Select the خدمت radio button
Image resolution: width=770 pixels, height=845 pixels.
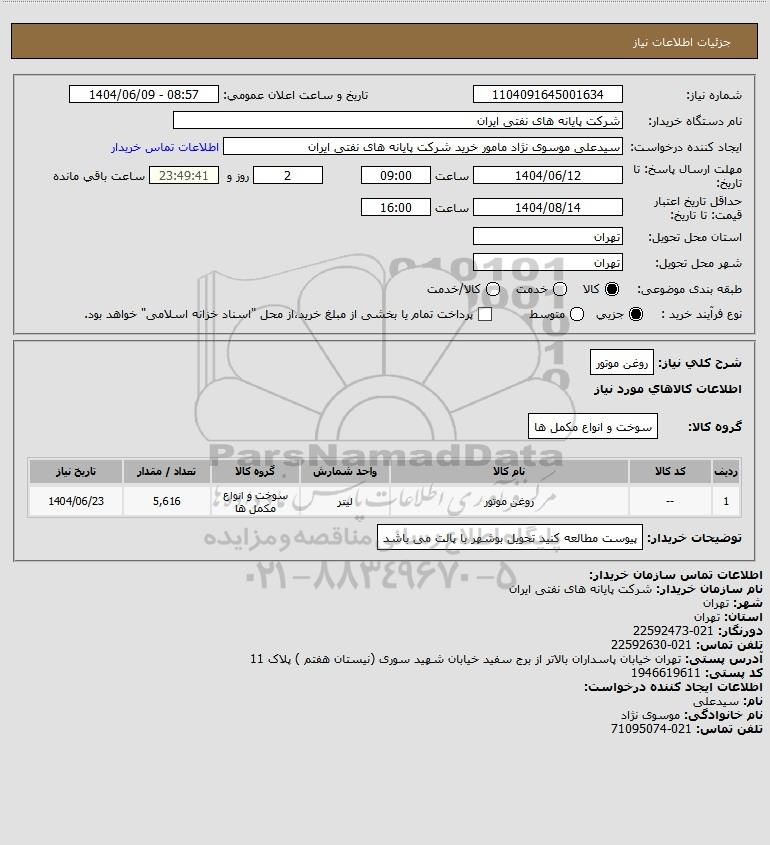pos(560,289)
